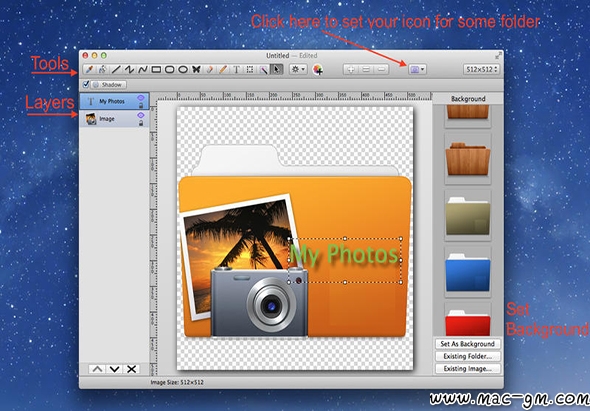The height and width of the screenshot is (411, 590).
Task: Move layer down with down arrow
Action: 114,369
